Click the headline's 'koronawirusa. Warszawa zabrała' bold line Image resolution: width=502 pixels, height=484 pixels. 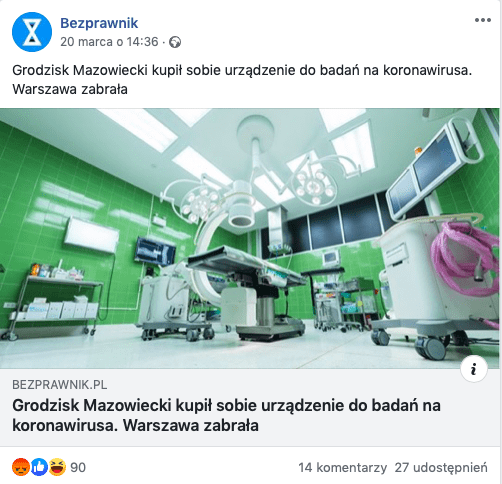click(135, 425)
